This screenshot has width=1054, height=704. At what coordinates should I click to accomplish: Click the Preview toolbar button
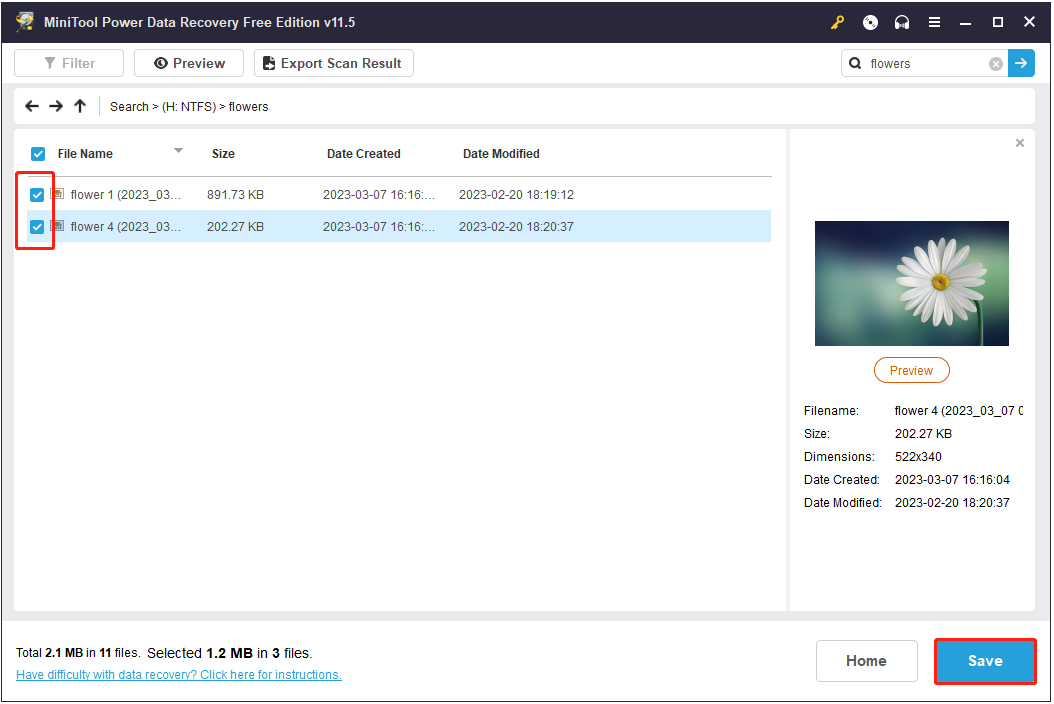189,63
